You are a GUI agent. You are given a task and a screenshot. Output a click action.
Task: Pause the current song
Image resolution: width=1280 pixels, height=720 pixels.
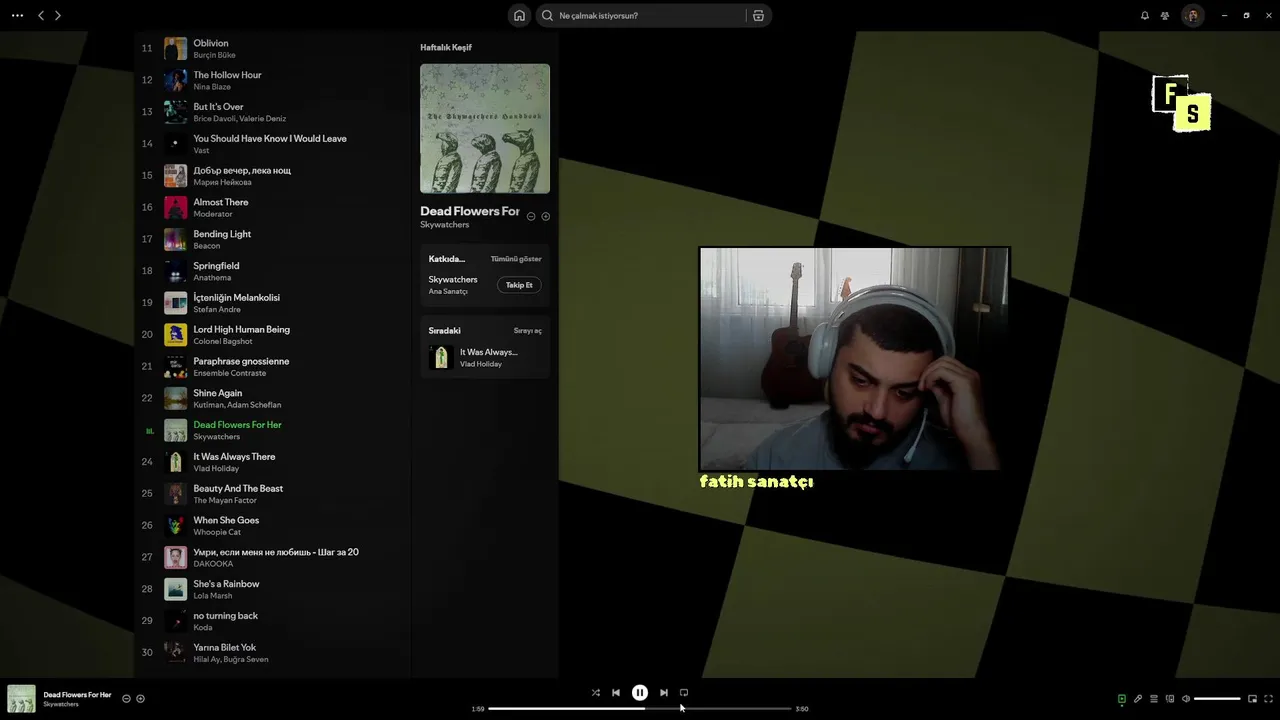click(640, 692)
